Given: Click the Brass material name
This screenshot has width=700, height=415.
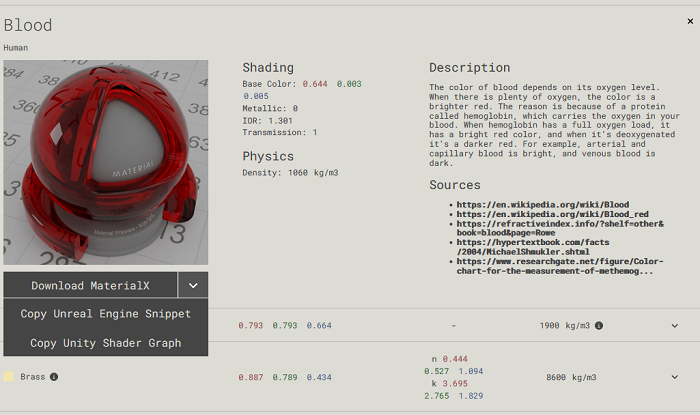Looking at the screenshot, I should point(33,377).
